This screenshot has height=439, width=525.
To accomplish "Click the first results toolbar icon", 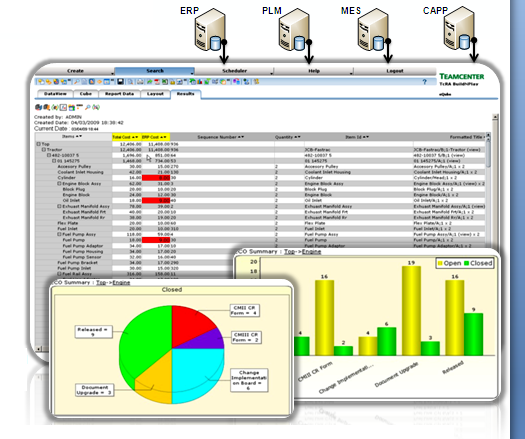I will coord(39,107).
